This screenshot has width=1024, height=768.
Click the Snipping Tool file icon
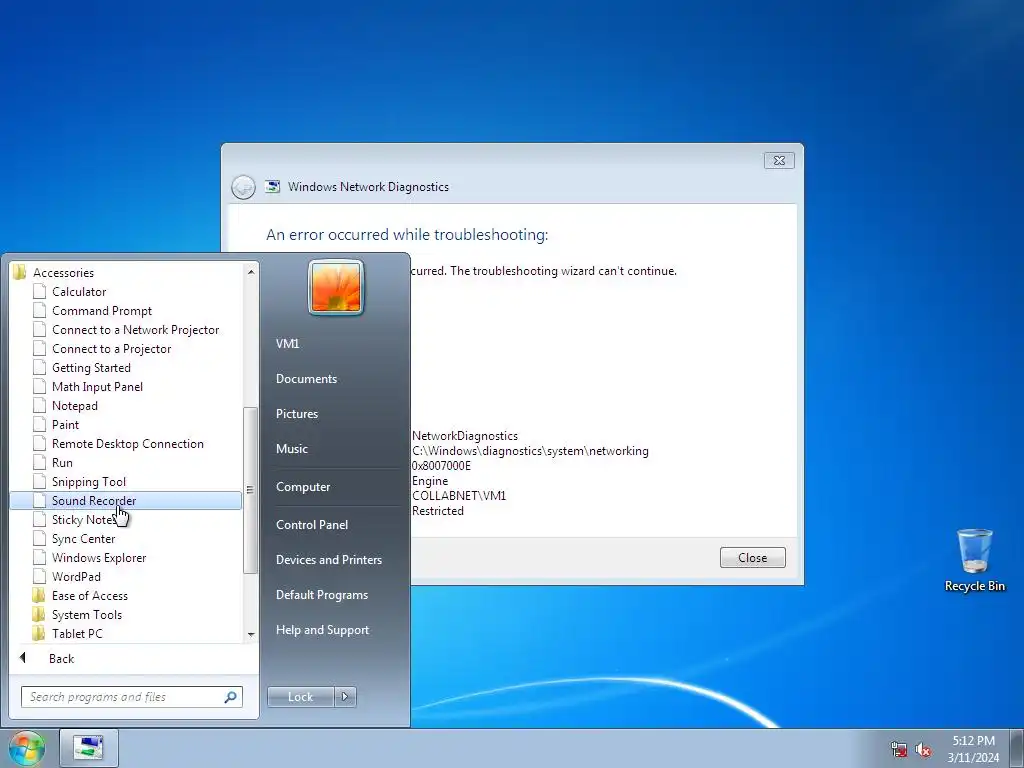click(x=40, y=481)
